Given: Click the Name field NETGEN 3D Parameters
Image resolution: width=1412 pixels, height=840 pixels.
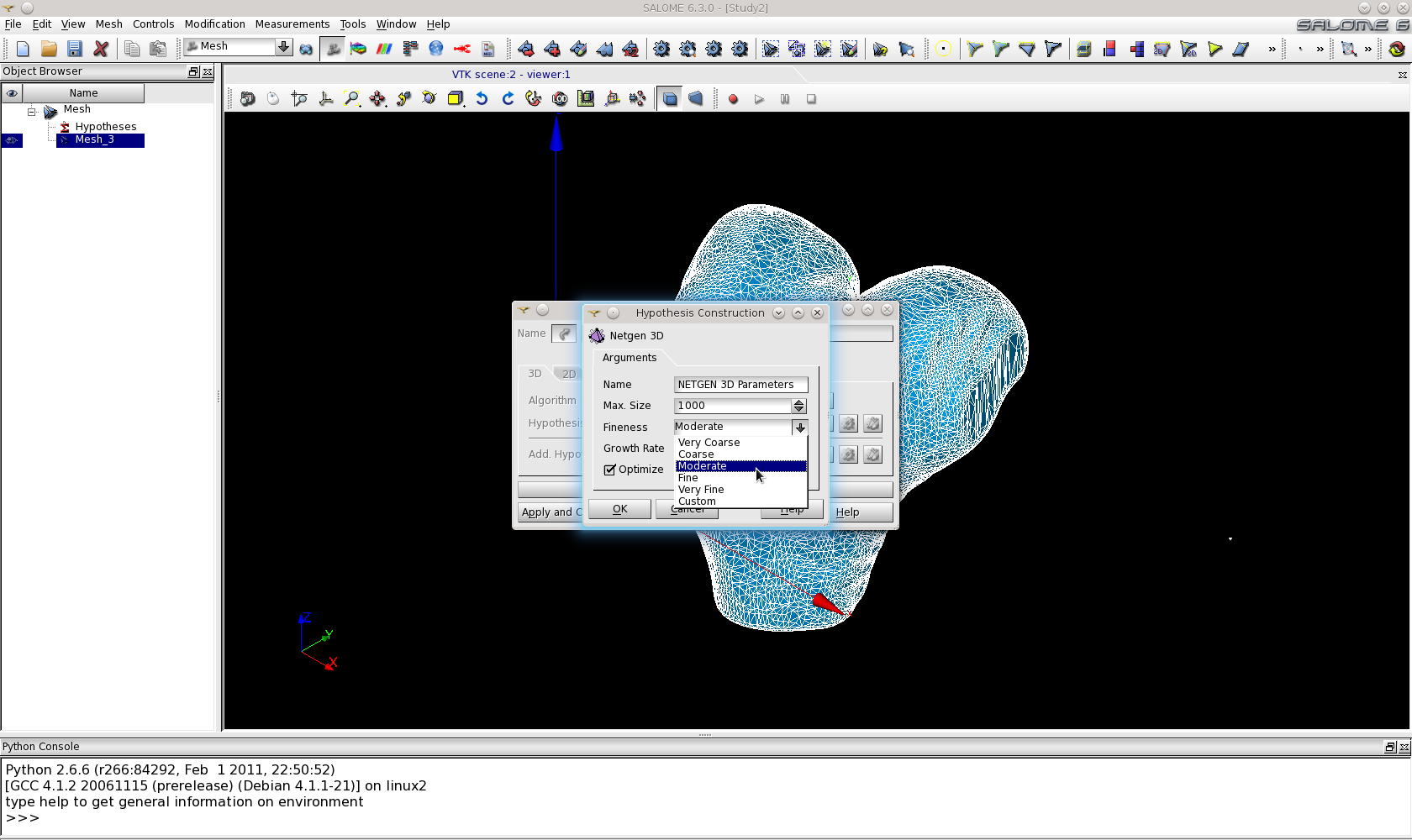Looking at the screenshot, I should pyautogui.click(x=741, y=385).
